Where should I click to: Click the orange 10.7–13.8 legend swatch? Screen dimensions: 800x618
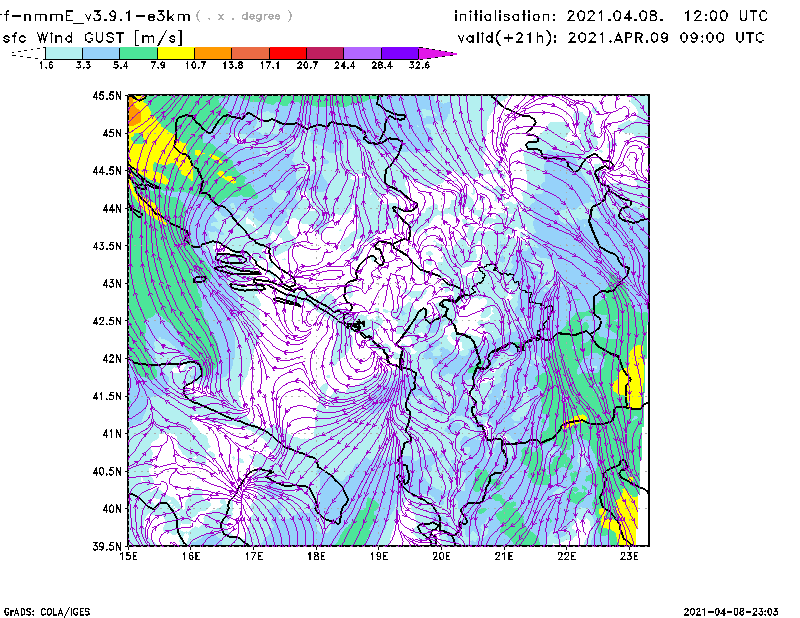coord(213,53)
